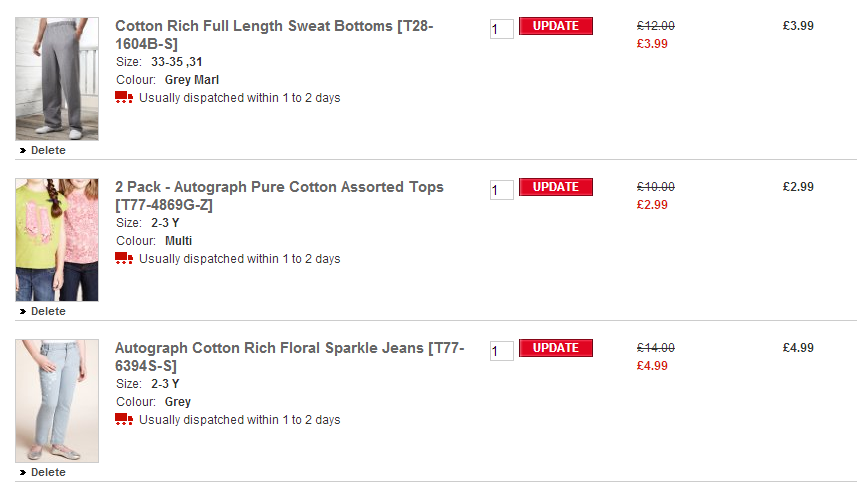Image resolution: width=857 pixels, height=483 pixels.
Task: Delete Sweat Bottoms from the basket
Action: (x=48, y=151)
